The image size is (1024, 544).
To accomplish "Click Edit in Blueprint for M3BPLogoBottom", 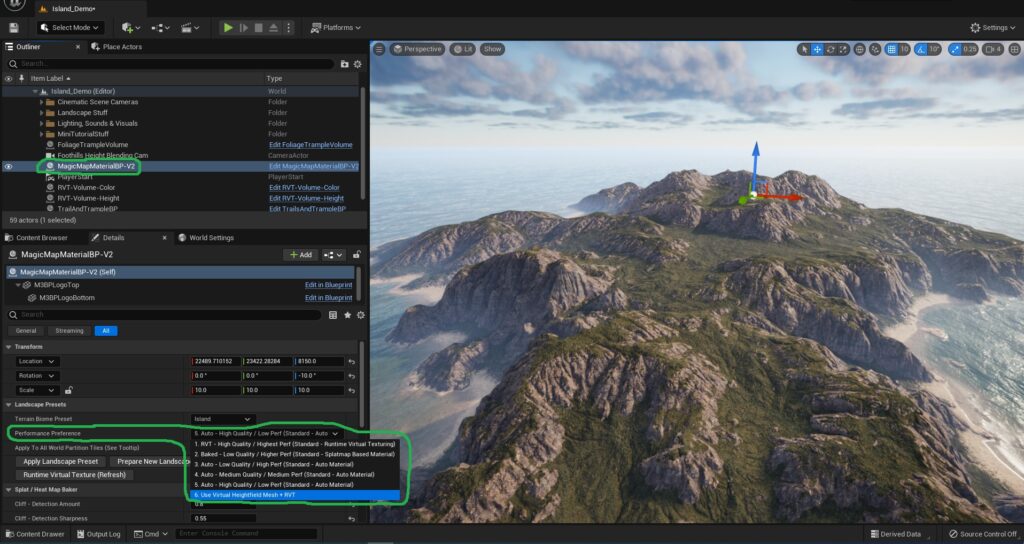I will coord(328,298).
